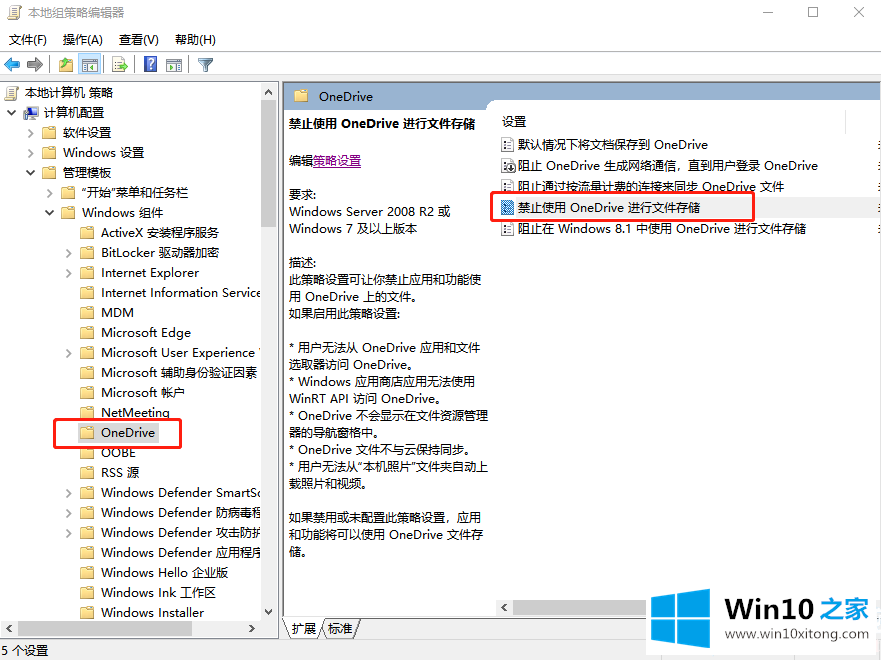Switch to the 标准 tab
The width and height of the screenshot is (881, 660).
(x=340, y=629)
